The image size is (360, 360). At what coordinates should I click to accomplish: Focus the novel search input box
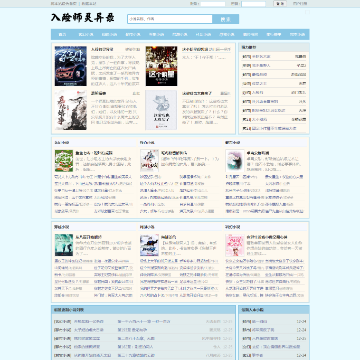click(170, 19)
